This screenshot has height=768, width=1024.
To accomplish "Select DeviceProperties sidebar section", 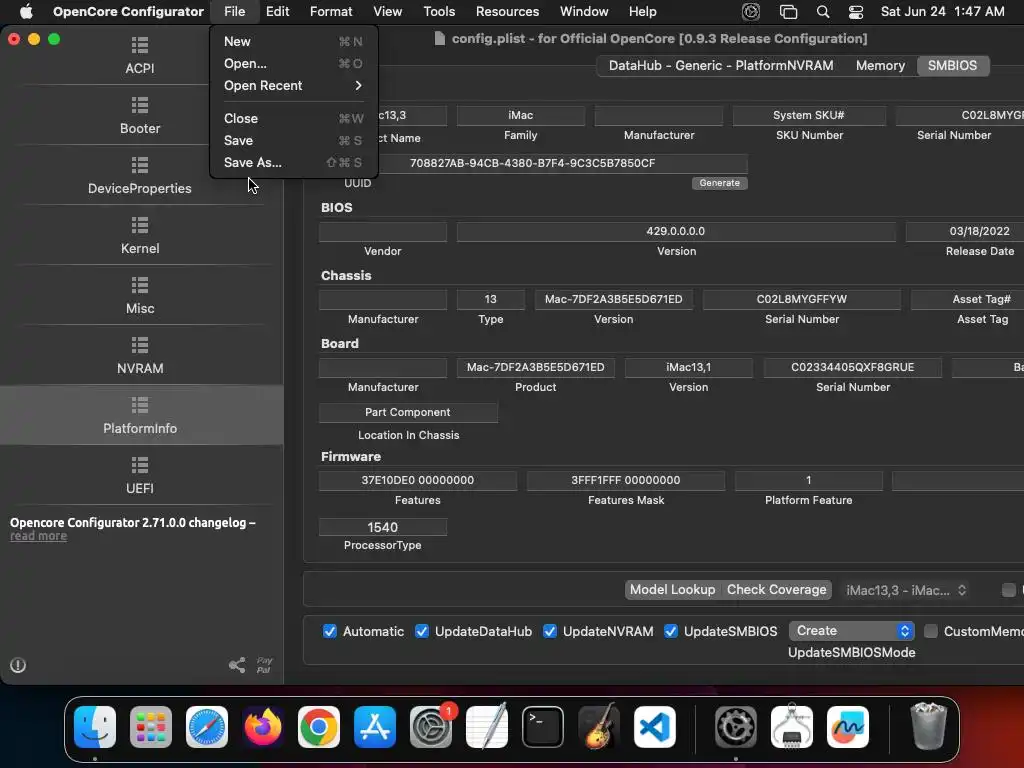I will 140,176.
